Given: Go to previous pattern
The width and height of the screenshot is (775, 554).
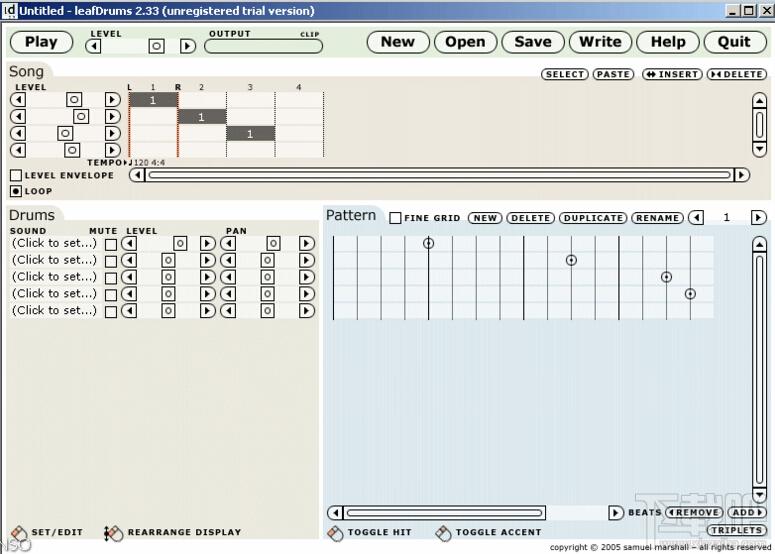Looking at the screenshot, I should pos(696,217).
